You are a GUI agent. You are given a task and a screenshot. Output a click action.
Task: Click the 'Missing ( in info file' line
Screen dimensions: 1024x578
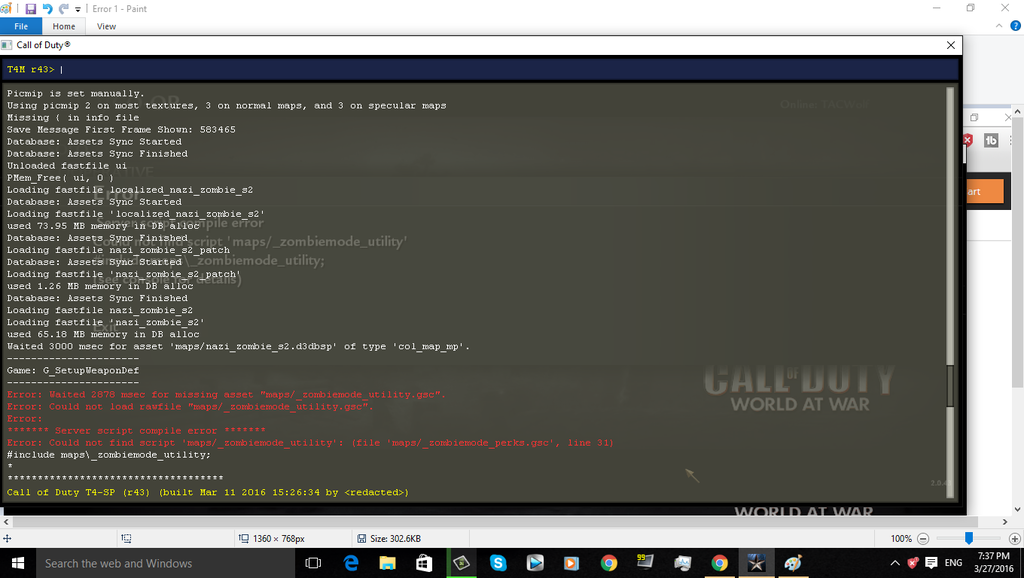73,118
